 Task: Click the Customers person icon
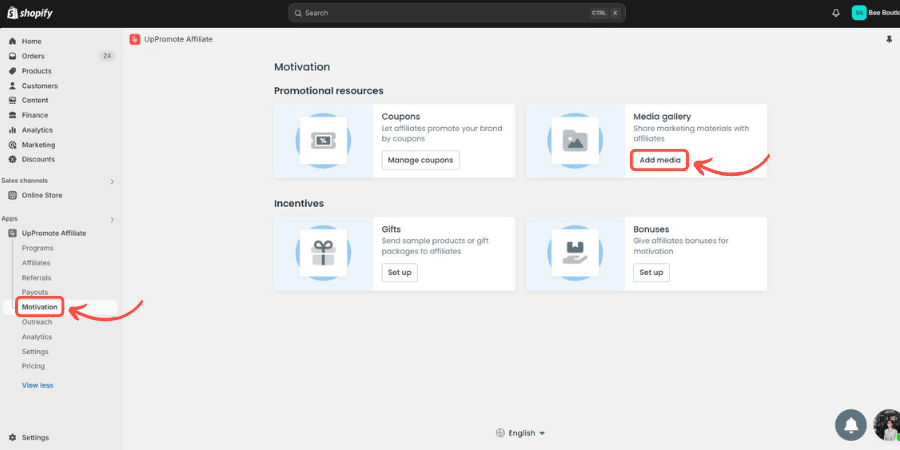pos(12,86)
